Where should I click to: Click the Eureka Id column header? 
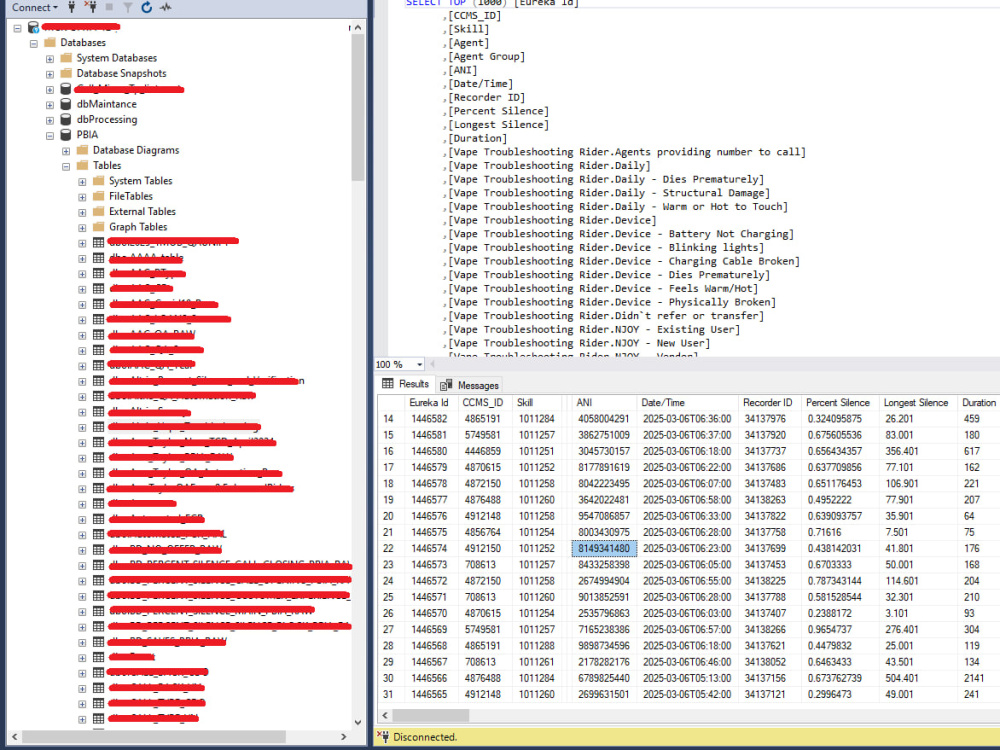coord(429,402)
